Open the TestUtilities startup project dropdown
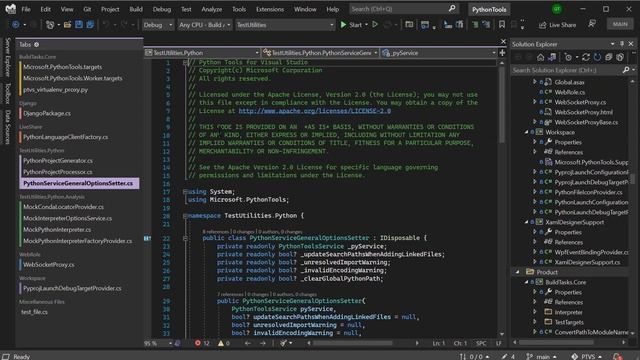Image resolution: width=640 pixels, height=360 pixels. point(284,25)
